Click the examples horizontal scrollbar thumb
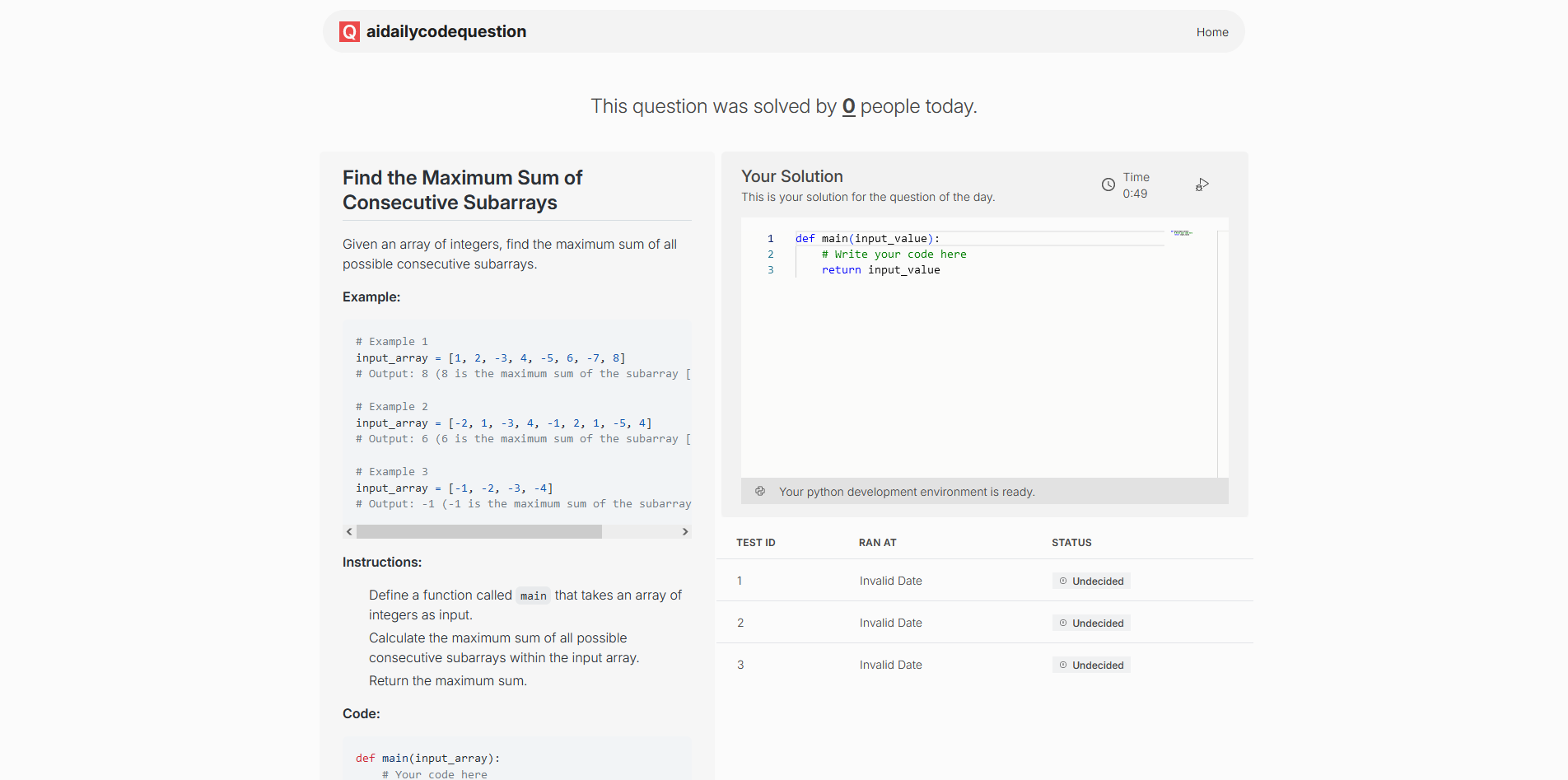The width and height of the screenshot is (1568, 780). tap(478, 532)
